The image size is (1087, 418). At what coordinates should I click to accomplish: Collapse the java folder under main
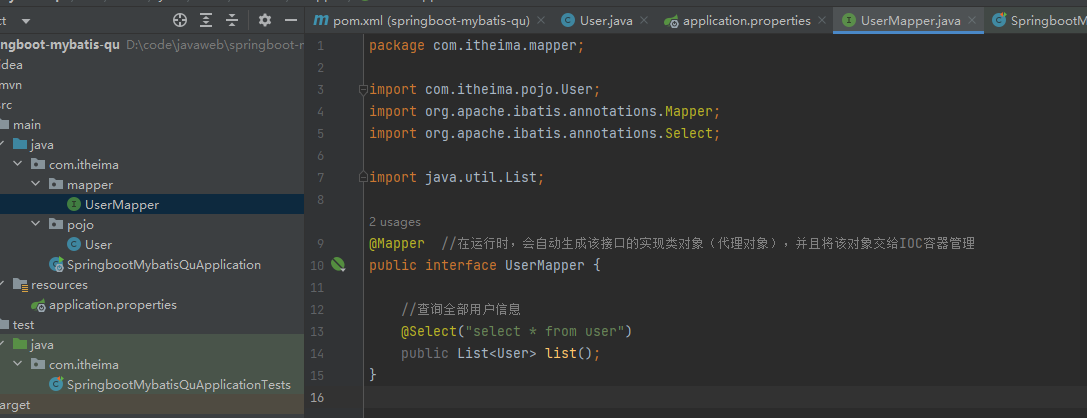4,145
